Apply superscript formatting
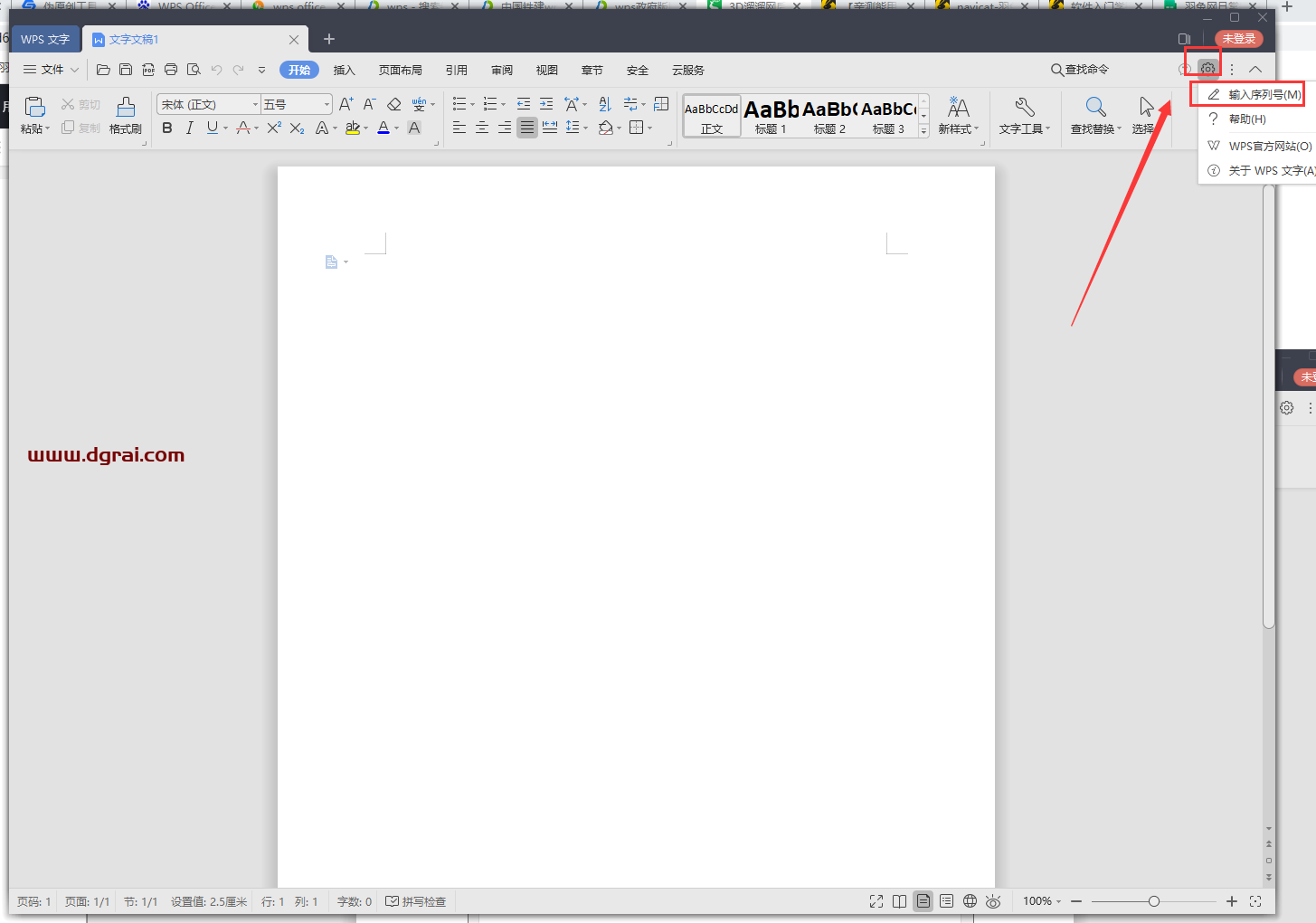The image size is (1316, 923). coord(272,128)
